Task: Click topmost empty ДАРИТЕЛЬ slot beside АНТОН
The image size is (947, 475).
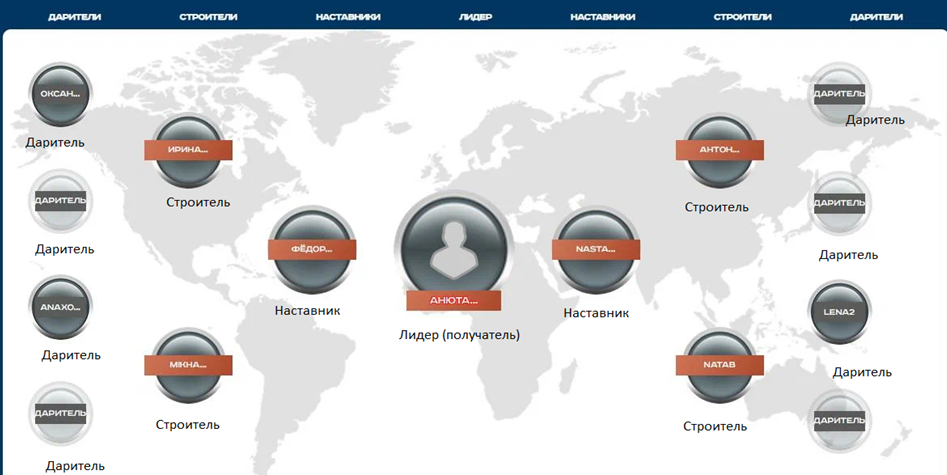Action: coord(839,94)
